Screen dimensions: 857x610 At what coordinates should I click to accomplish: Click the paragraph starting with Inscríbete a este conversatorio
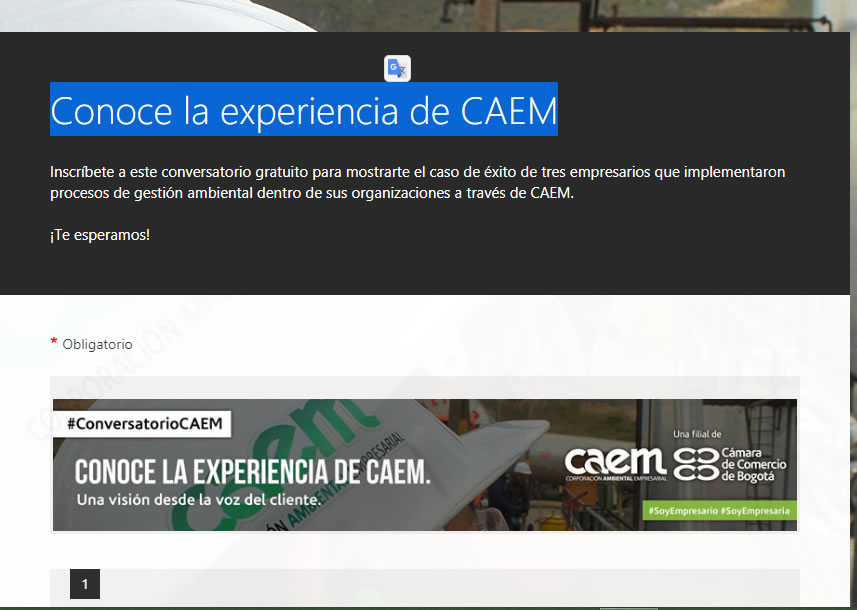click(x=418, y=182)
